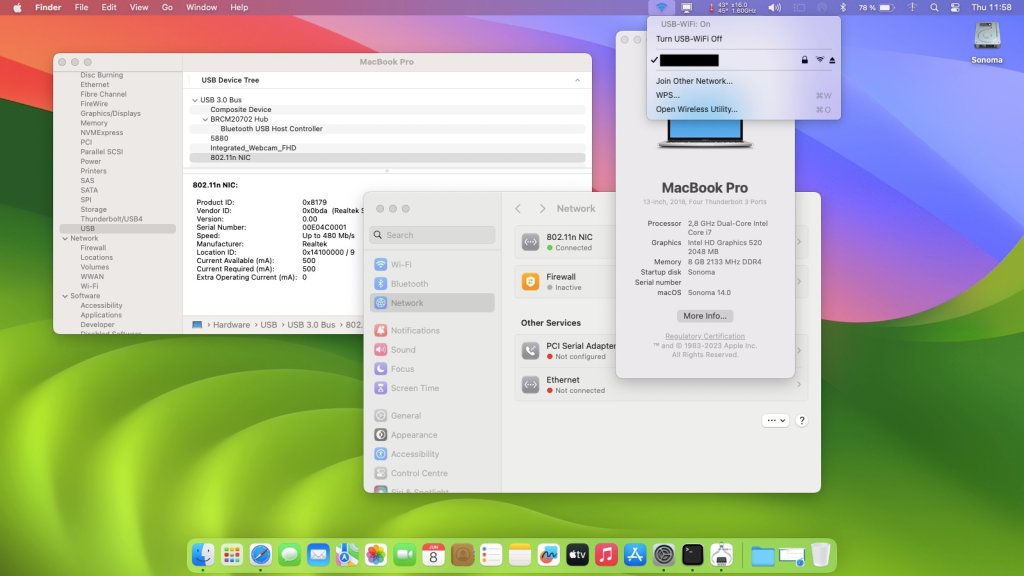Collapse the BRCM20702 Hub node

[x=205, y=119]
